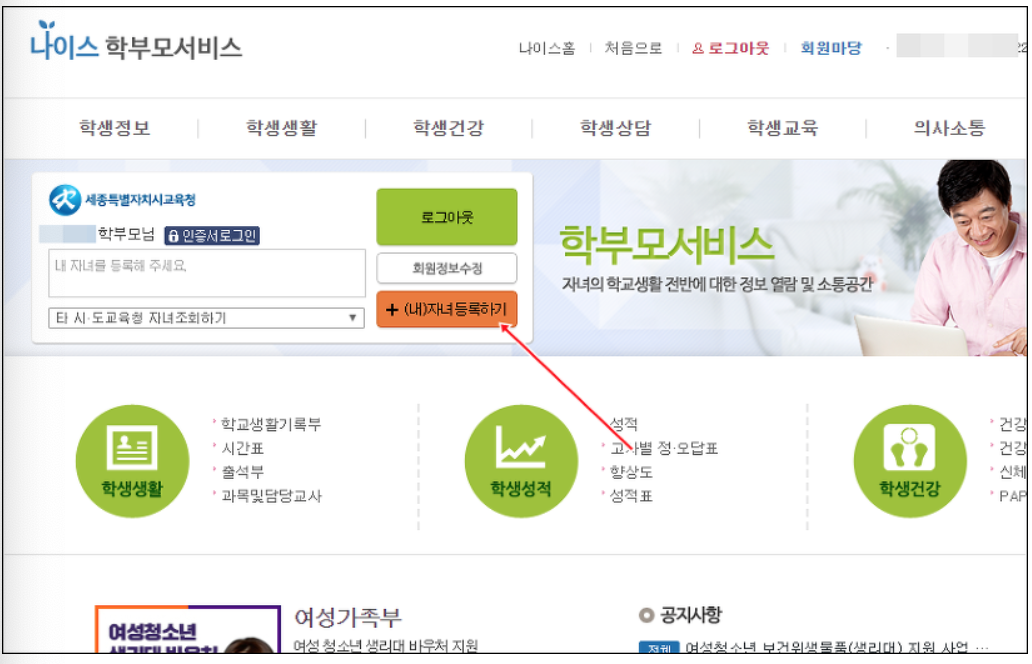Click the 여성가족부 heading
Viewport: 1032px width, 664px height.
tap(348, 617)
